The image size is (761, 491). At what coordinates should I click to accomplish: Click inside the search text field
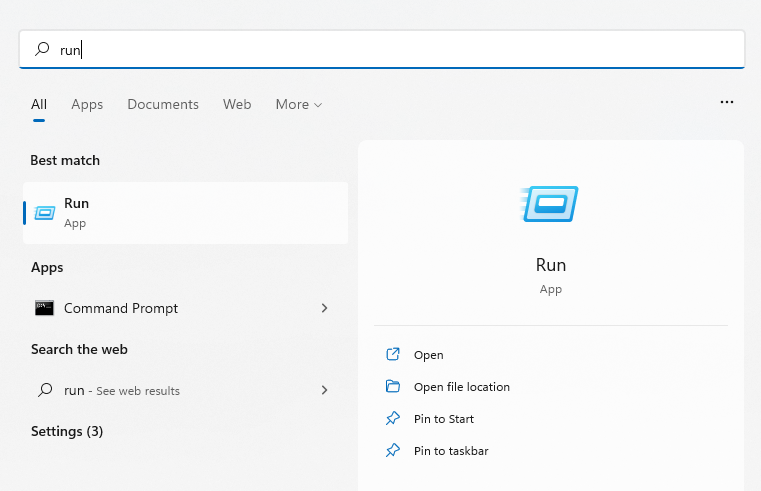click(x=400, y=49)
